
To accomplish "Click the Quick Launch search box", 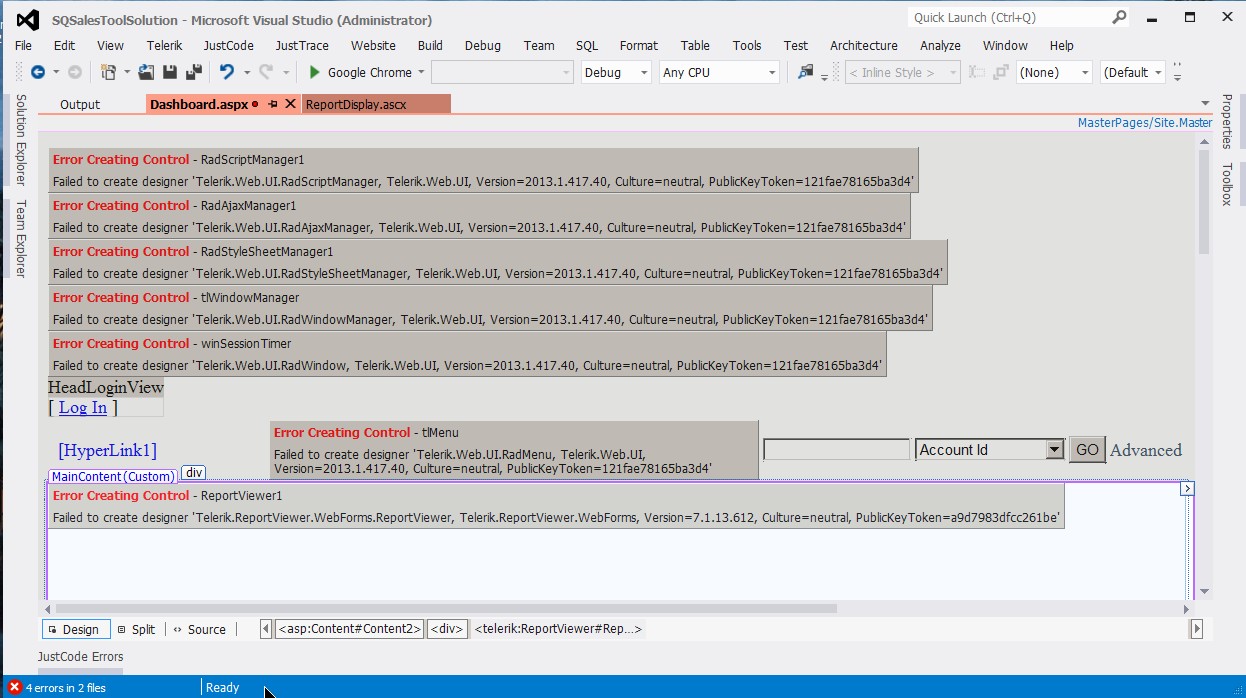I will pos(1008,17).
